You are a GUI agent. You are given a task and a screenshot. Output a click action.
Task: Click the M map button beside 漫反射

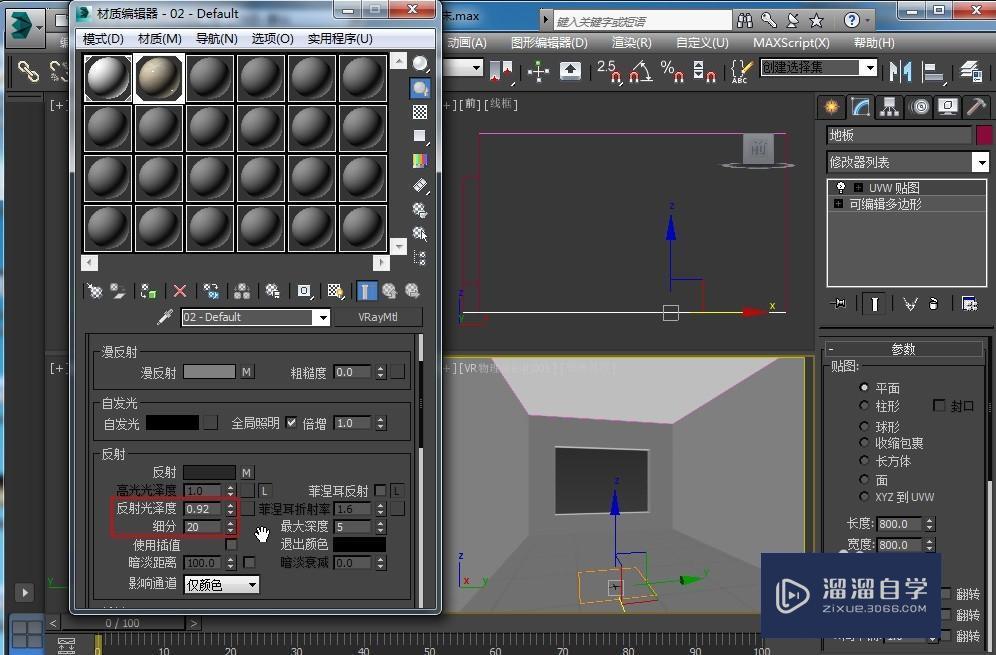coord(247,372)
